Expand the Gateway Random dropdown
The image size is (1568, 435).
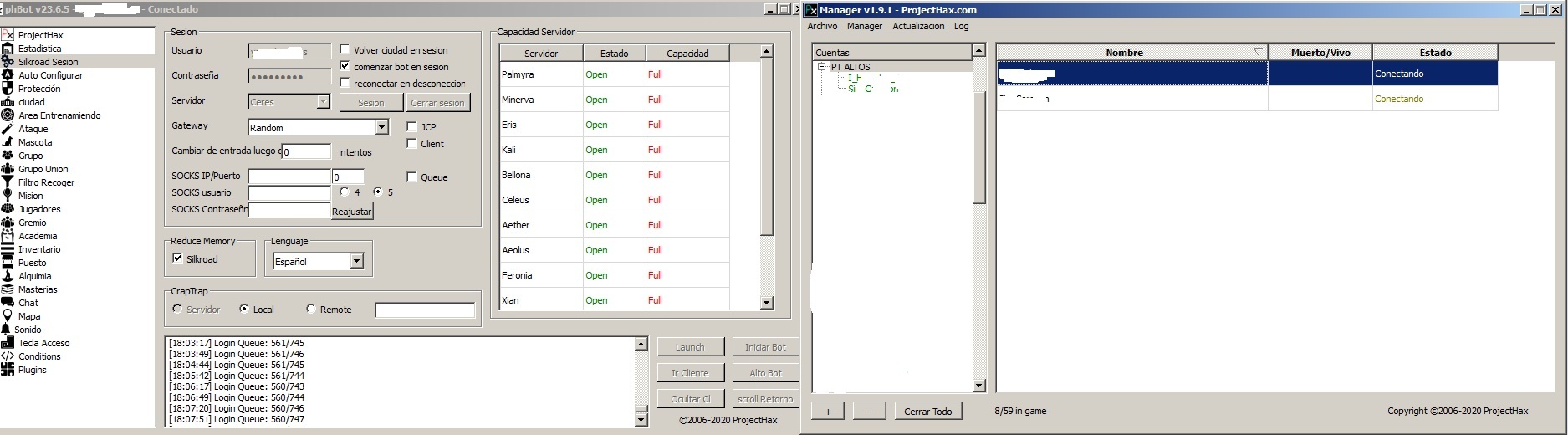[x=381, y=127]
